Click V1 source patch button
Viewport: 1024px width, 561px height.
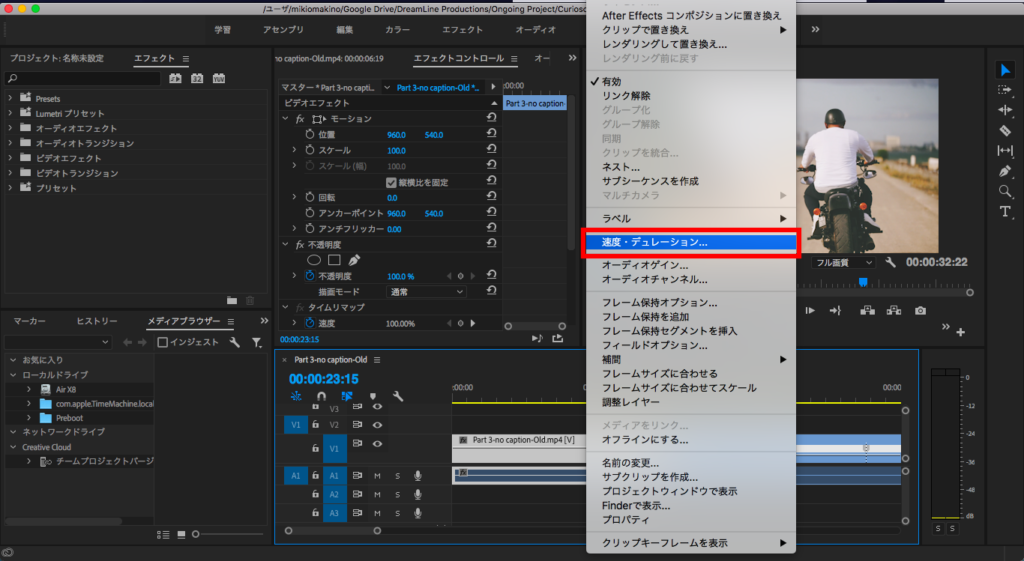(296, 425)
